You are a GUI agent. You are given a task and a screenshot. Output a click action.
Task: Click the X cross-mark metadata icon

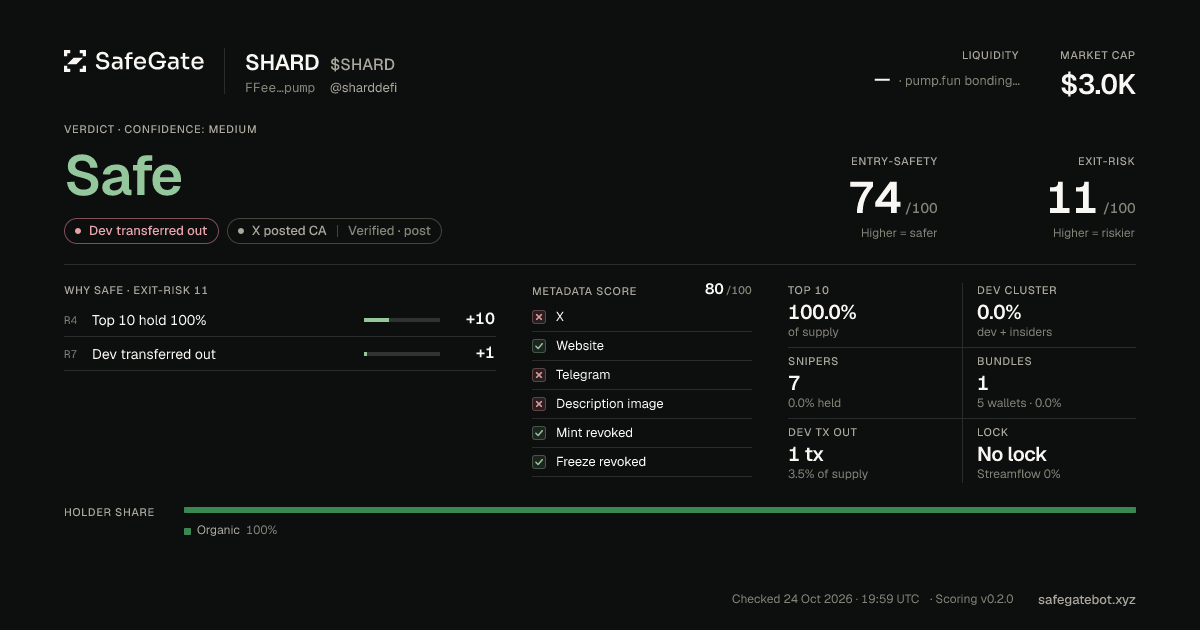[539, 317]
